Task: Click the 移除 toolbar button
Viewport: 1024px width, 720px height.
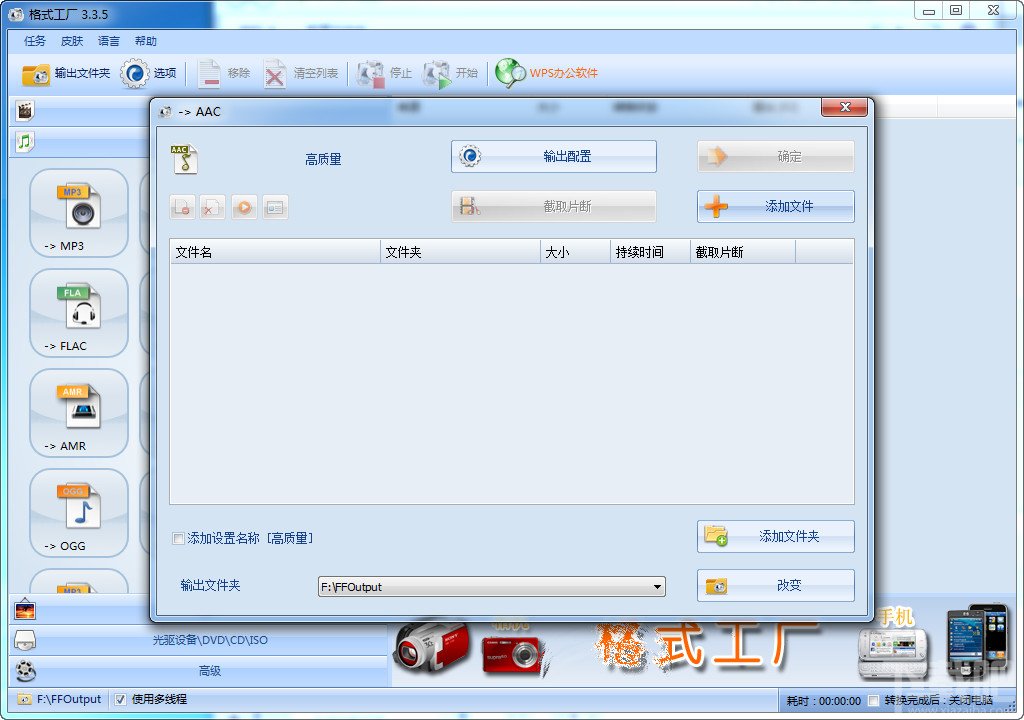Action: [x=224, y=73]
